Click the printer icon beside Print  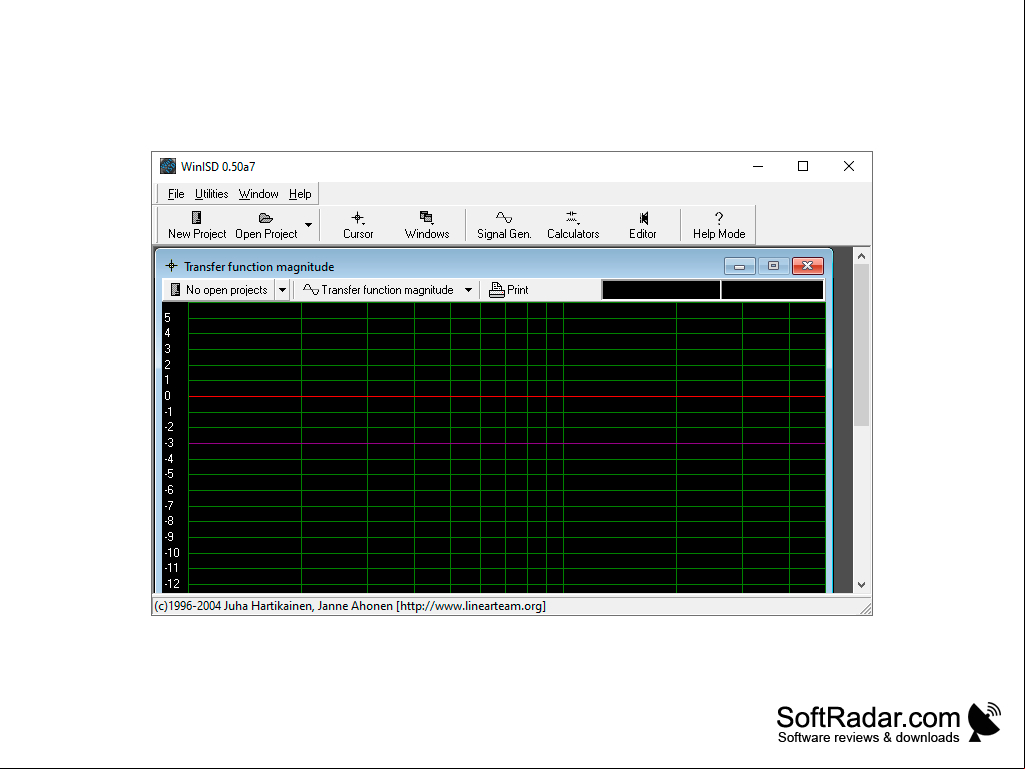coord(497,290)
